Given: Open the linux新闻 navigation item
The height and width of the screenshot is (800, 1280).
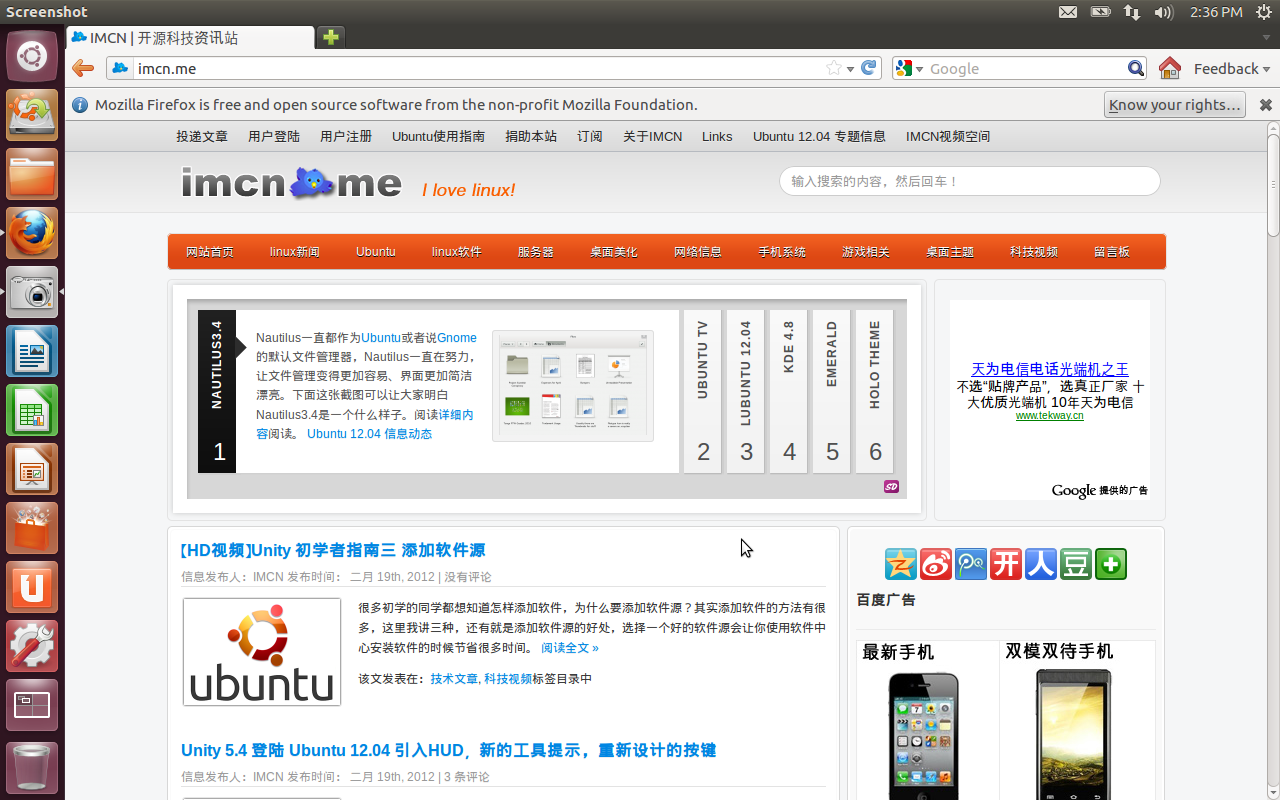Looking at the screenshot, I should click(x=295, y=252).
